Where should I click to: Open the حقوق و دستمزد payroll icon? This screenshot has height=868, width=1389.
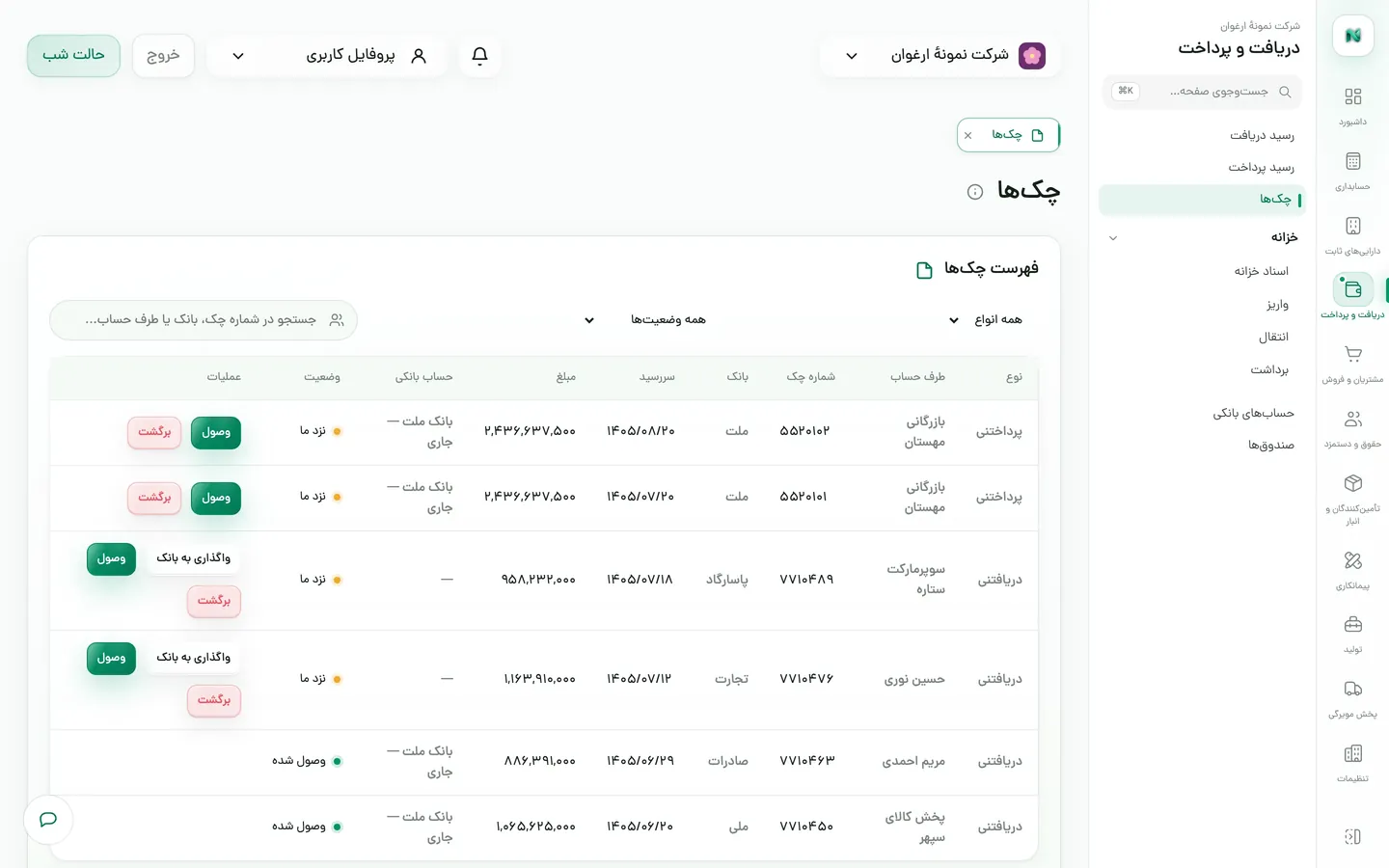pyautogui.click(x=1352, y=419)
